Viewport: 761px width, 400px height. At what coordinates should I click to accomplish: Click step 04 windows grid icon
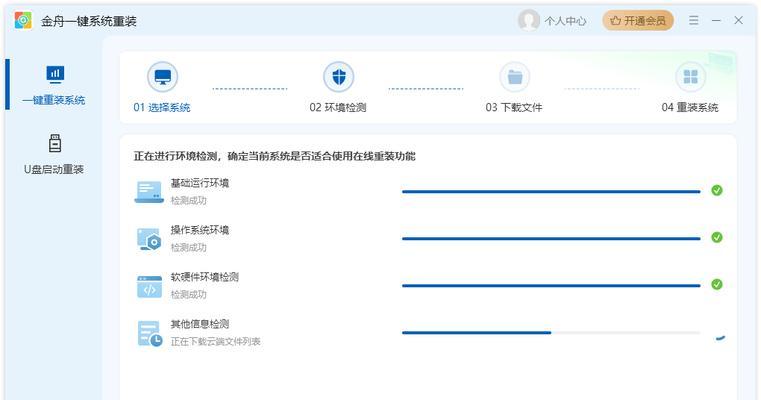[691, 77]
